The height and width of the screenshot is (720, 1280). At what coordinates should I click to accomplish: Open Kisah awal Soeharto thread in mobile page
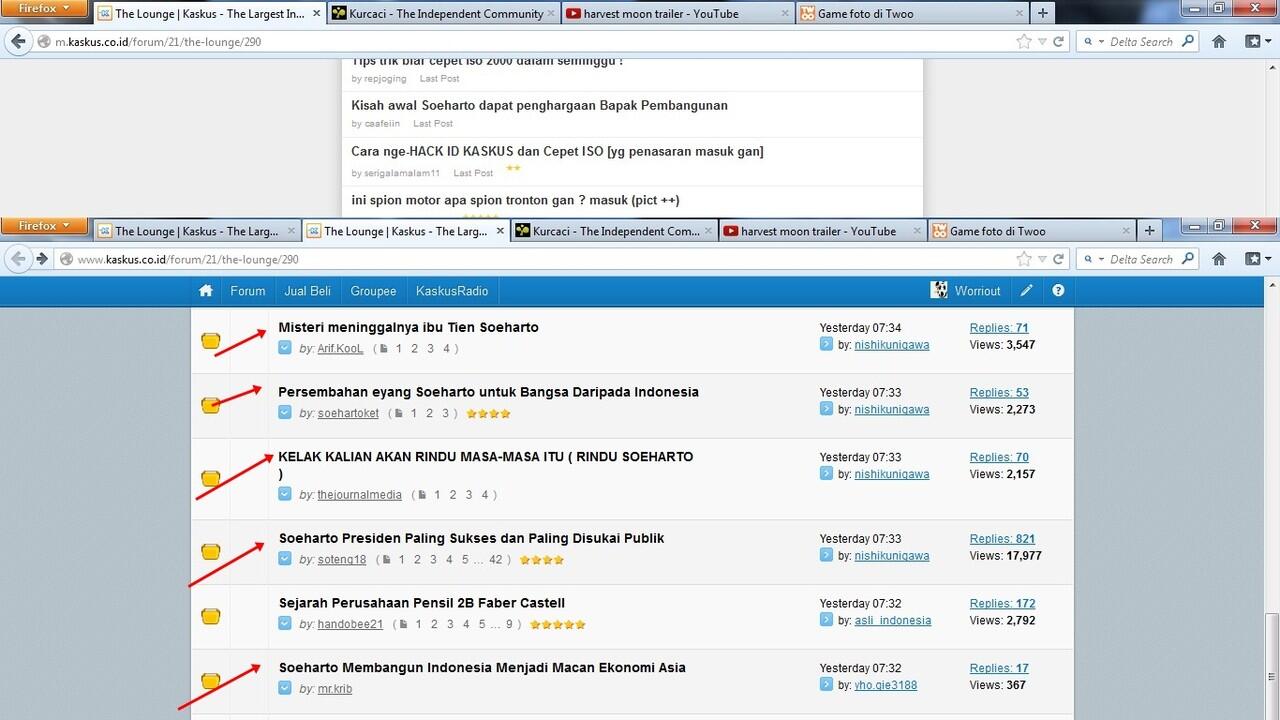(x=539, y=106)
